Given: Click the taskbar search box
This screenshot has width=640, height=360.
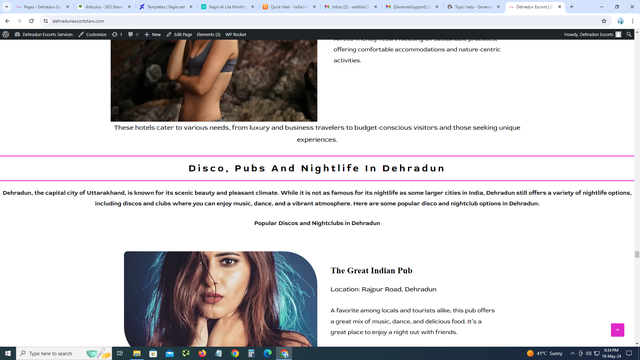Looking at the screenshot, I should [x=64, y=353].
